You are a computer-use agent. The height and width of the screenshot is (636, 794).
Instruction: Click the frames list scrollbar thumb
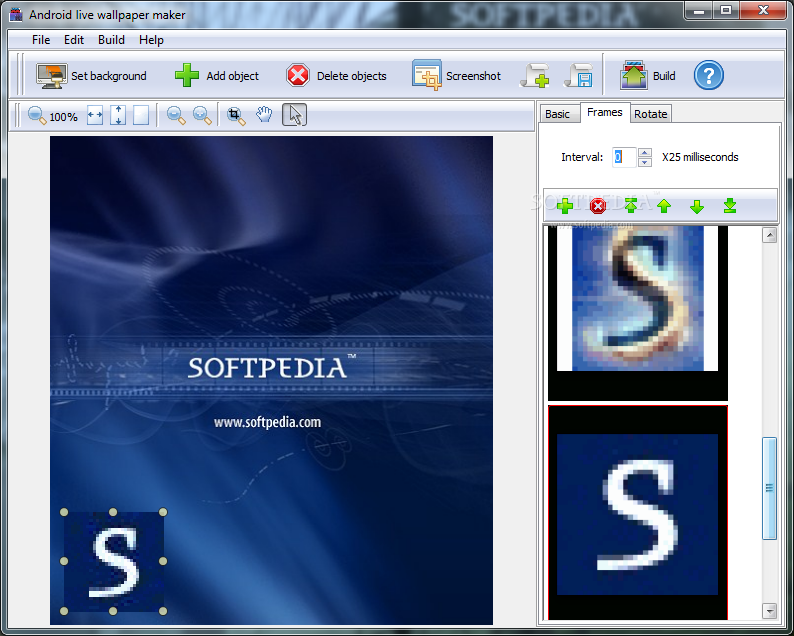[x=769, y=489]
